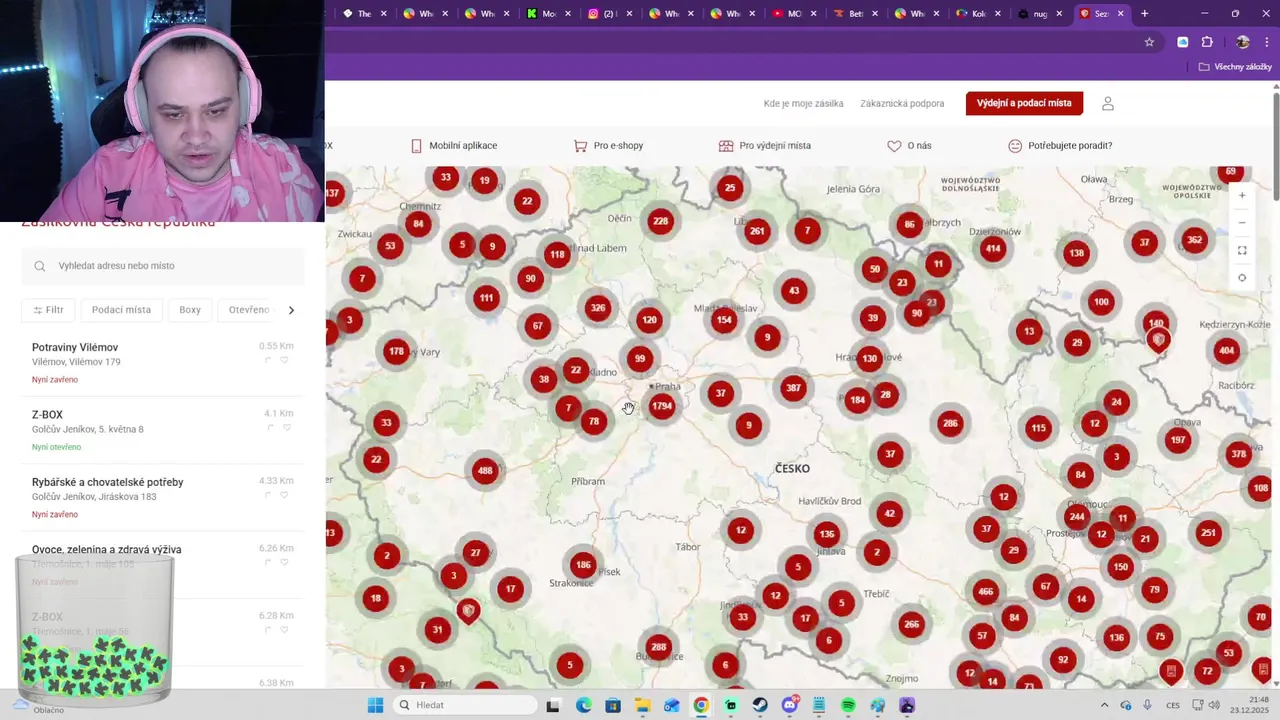Switch to the YouTube browser tab
The image size is (1280, 720).
(x=794, y=14)
